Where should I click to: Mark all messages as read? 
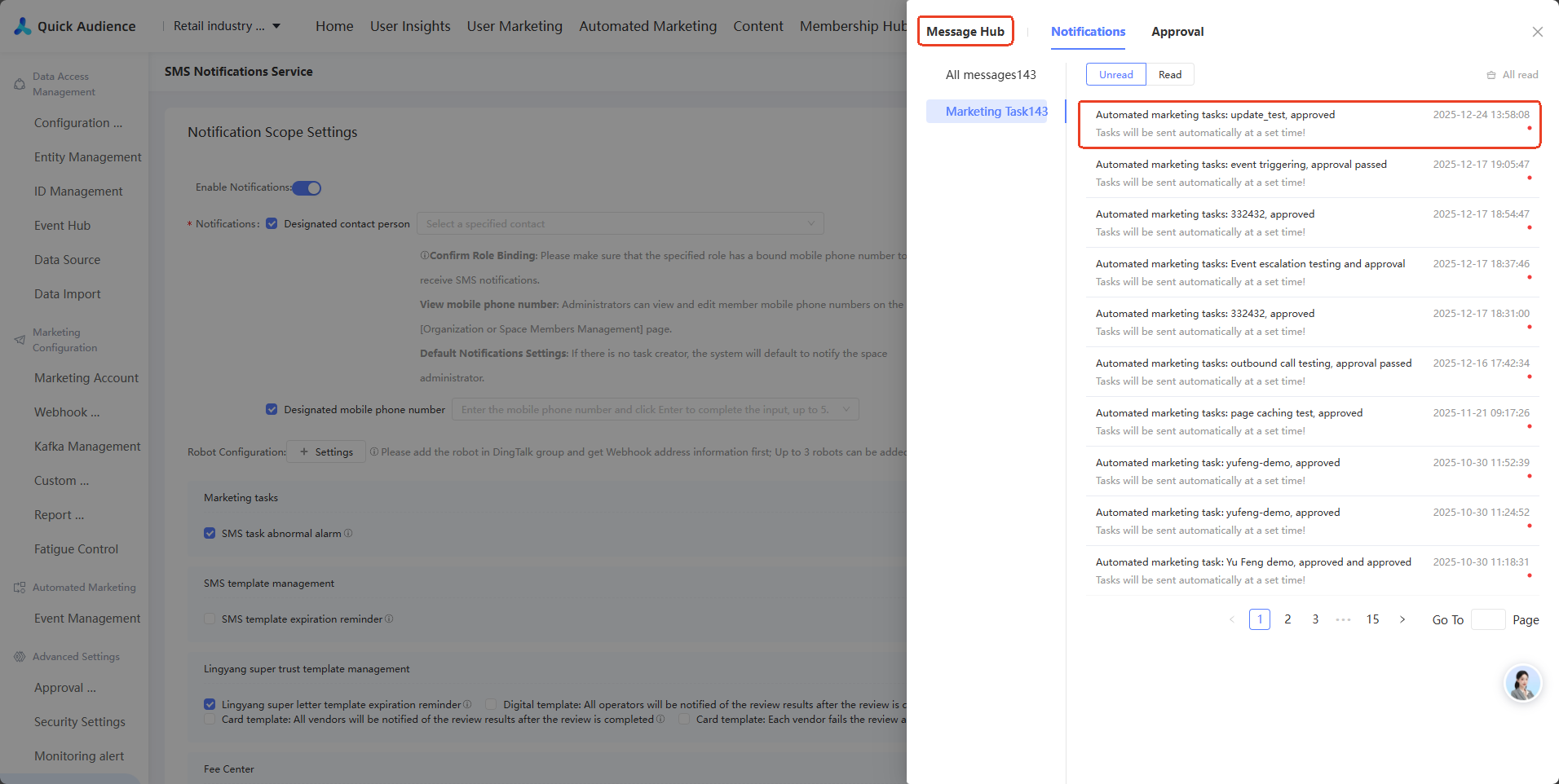[x=1513, y=75]
